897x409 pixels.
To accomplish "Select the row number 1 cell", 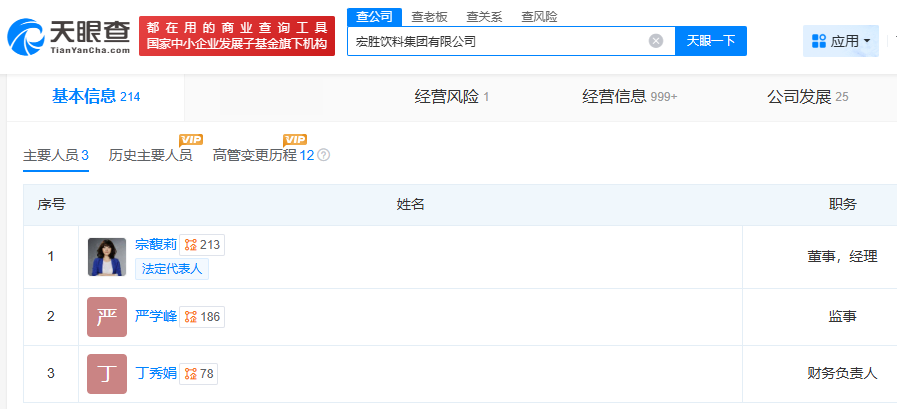I will click(51, 257).
